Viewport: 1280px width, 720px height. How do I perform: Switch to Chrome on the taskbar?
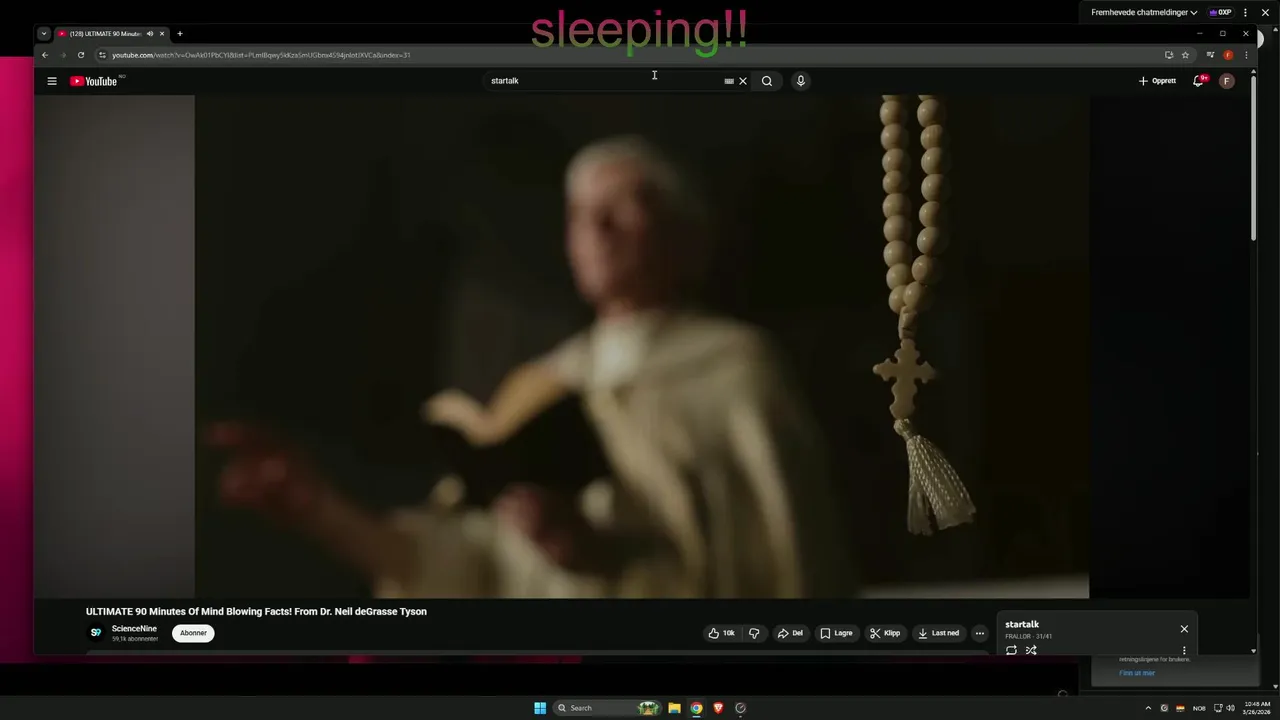point(696,708)
